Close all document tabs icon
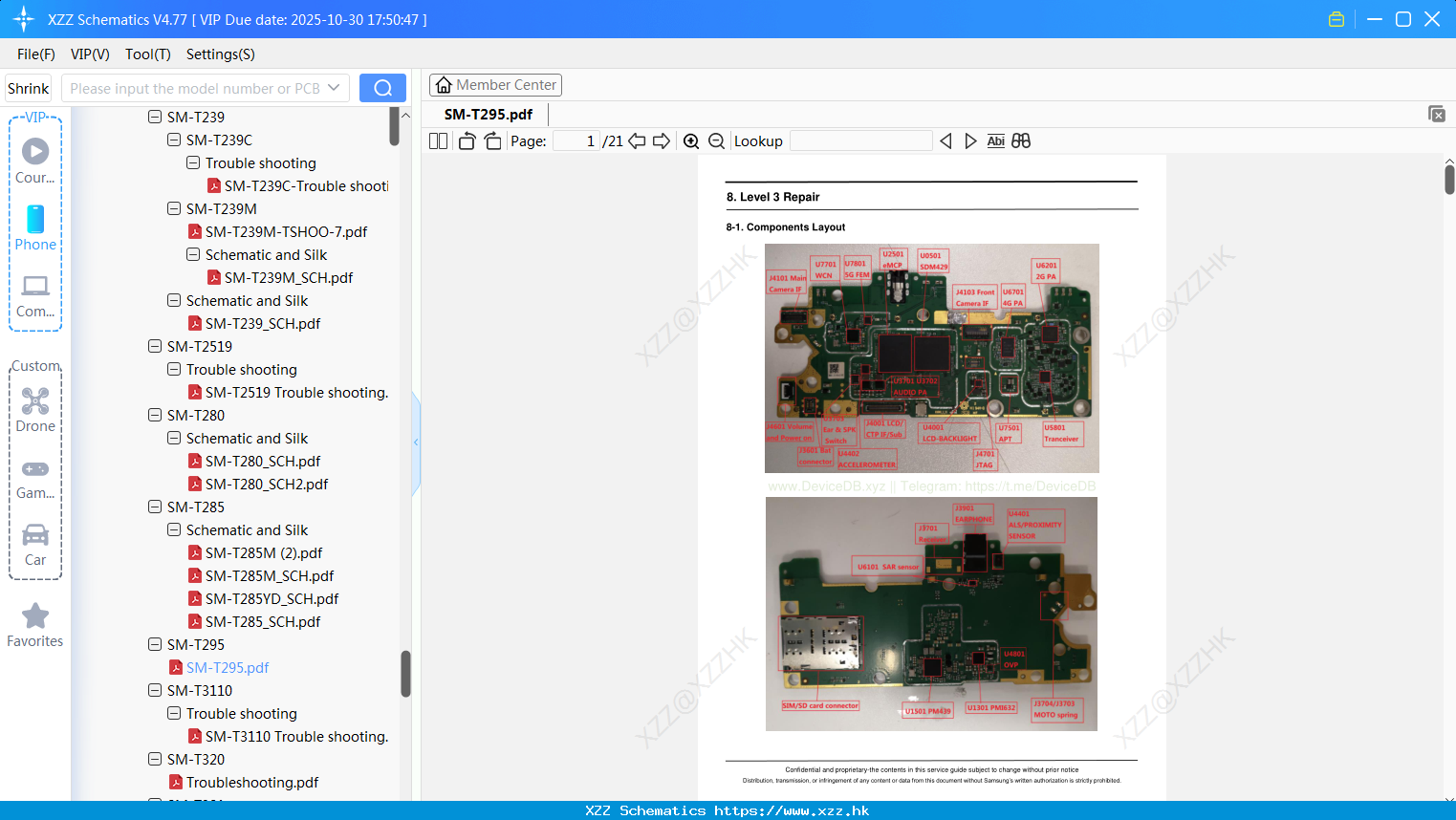Screen dimensions: 1456x820 (x=1436, y=114)
